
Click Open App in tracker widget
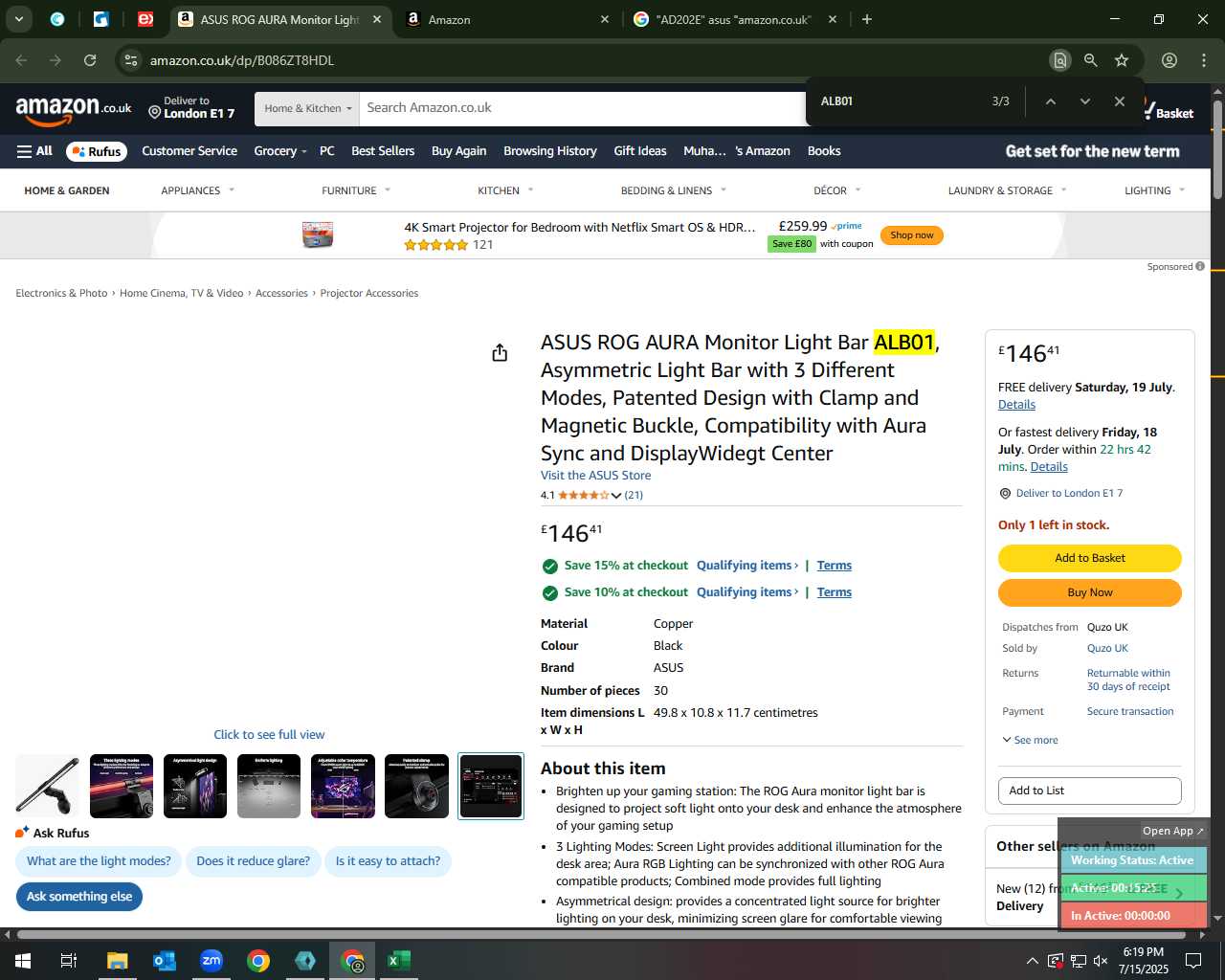[x=1173, y=831]
